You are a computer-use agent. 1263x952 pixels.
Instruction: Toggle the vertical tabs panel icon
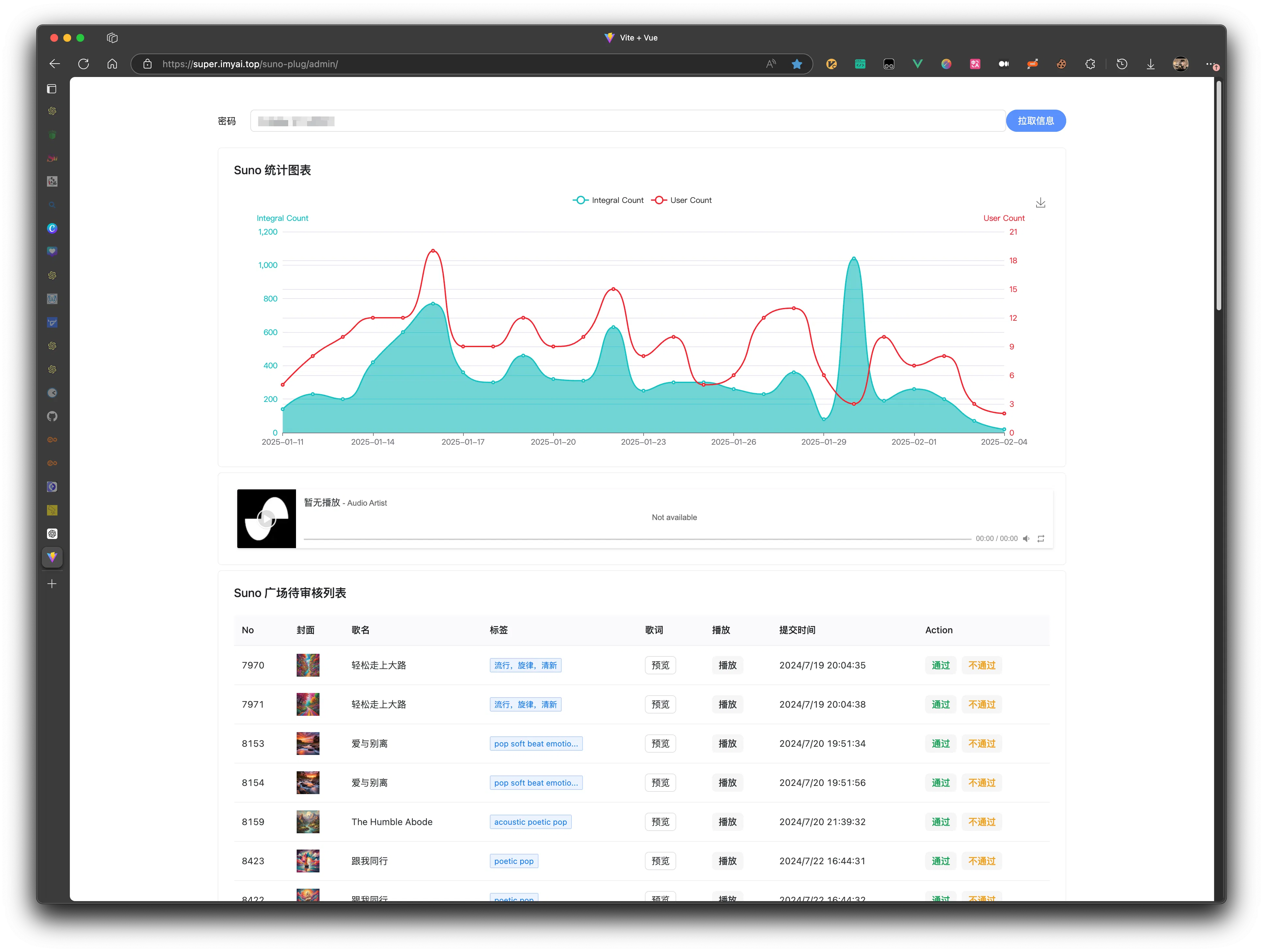[52, 88]
